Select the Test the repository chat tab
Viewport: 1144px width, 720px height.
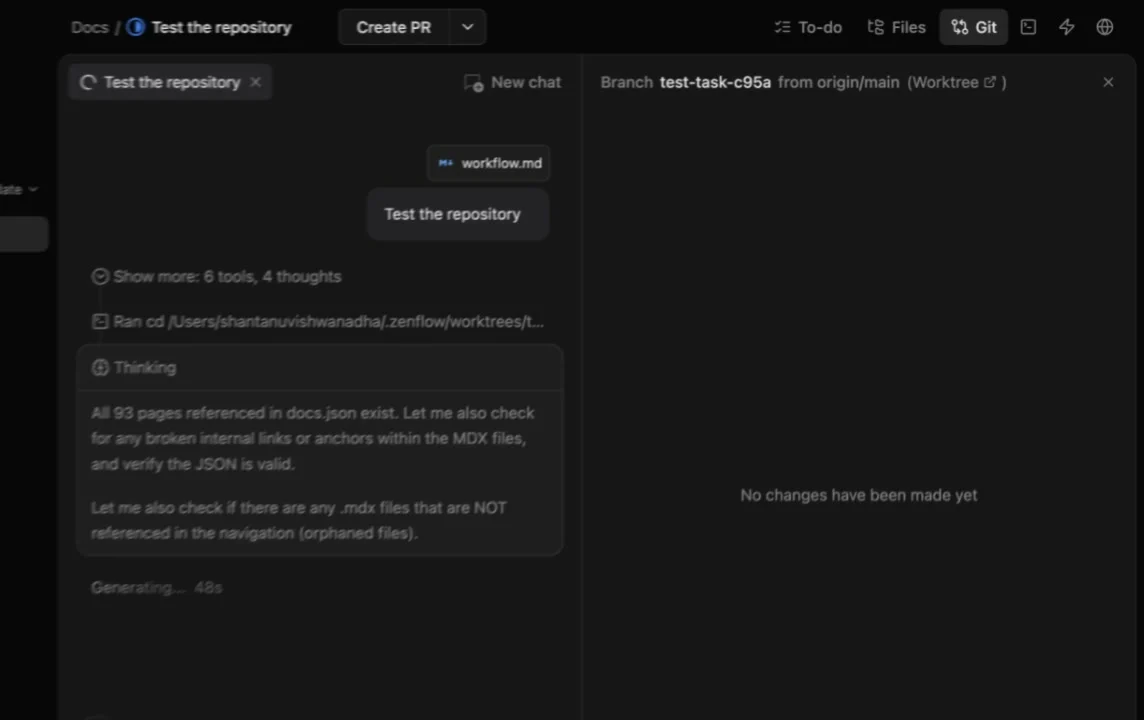coord(171,82)
